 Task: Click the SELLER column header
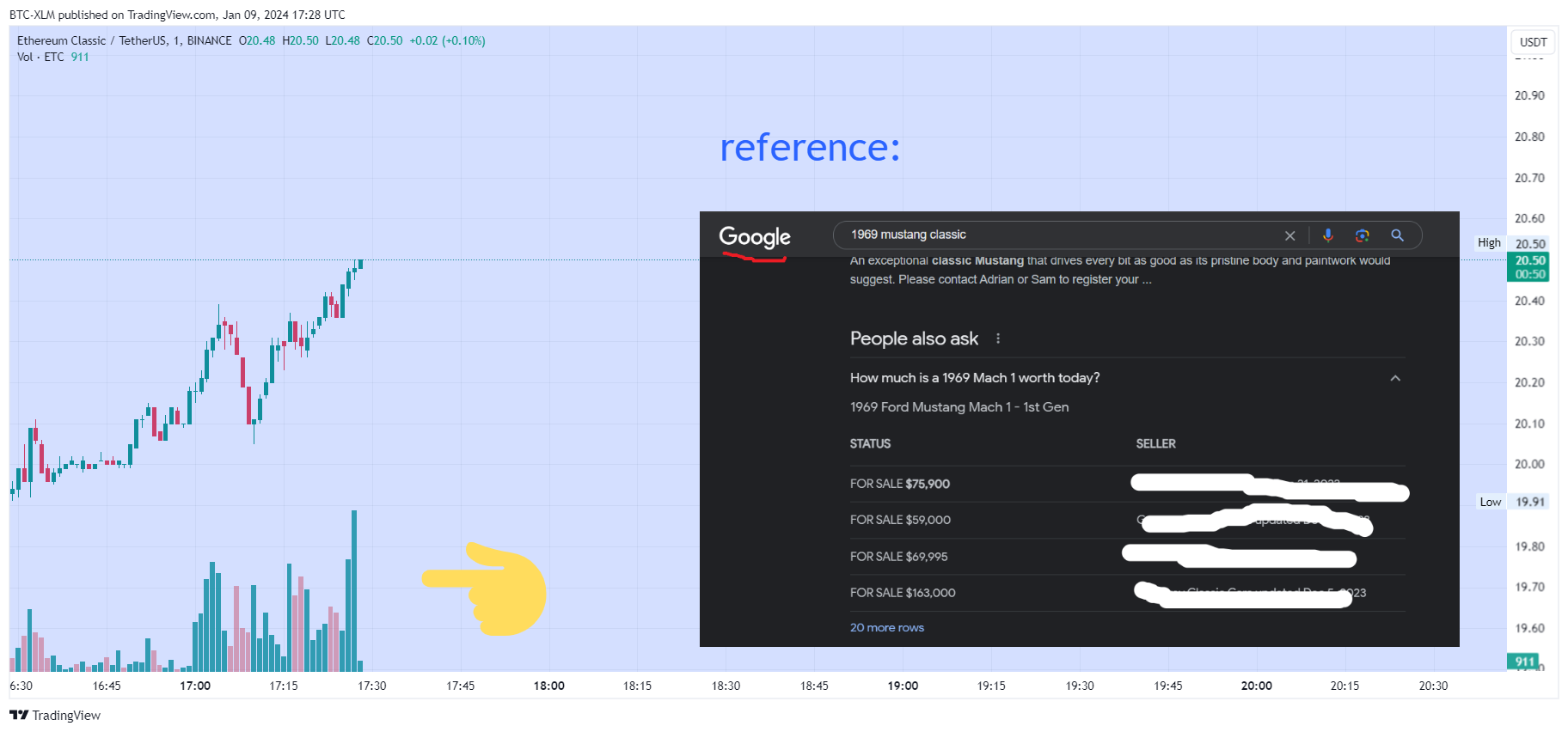1156,444
